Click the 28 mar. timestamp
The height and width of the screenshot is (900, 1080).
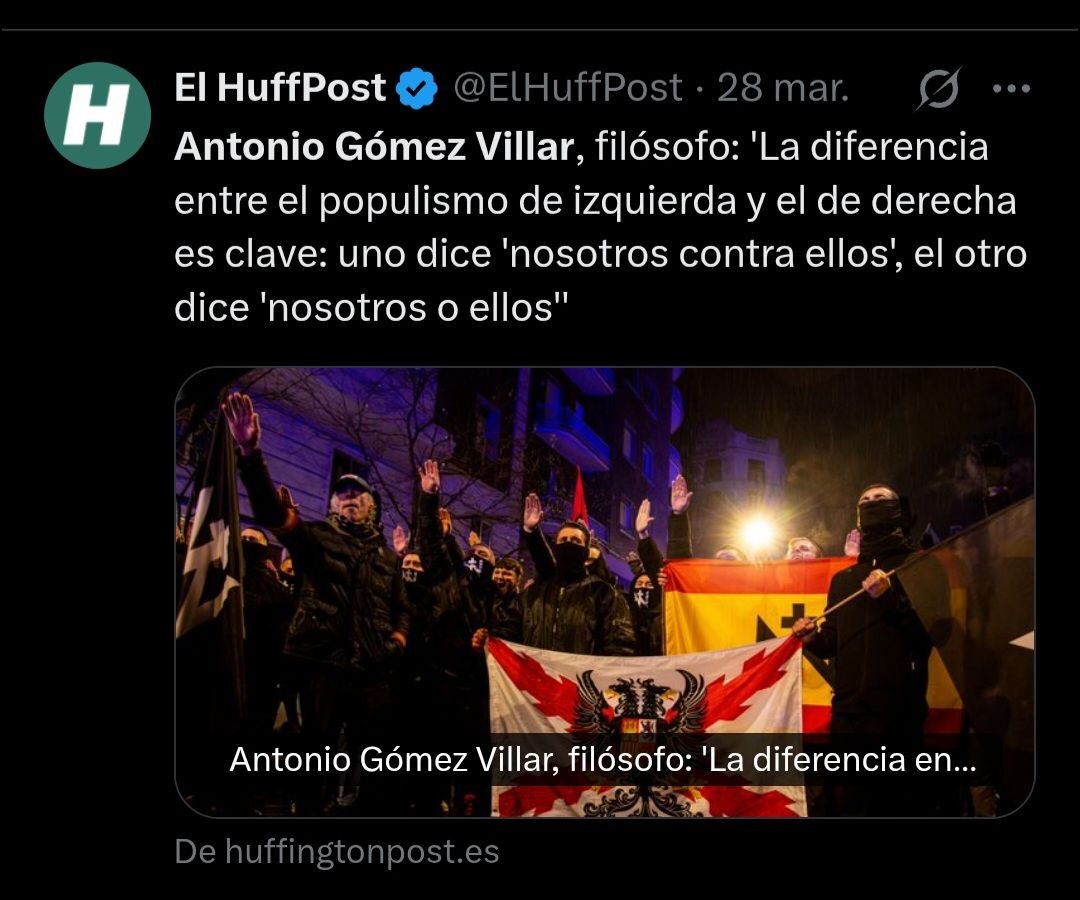(x=783, y=88)
